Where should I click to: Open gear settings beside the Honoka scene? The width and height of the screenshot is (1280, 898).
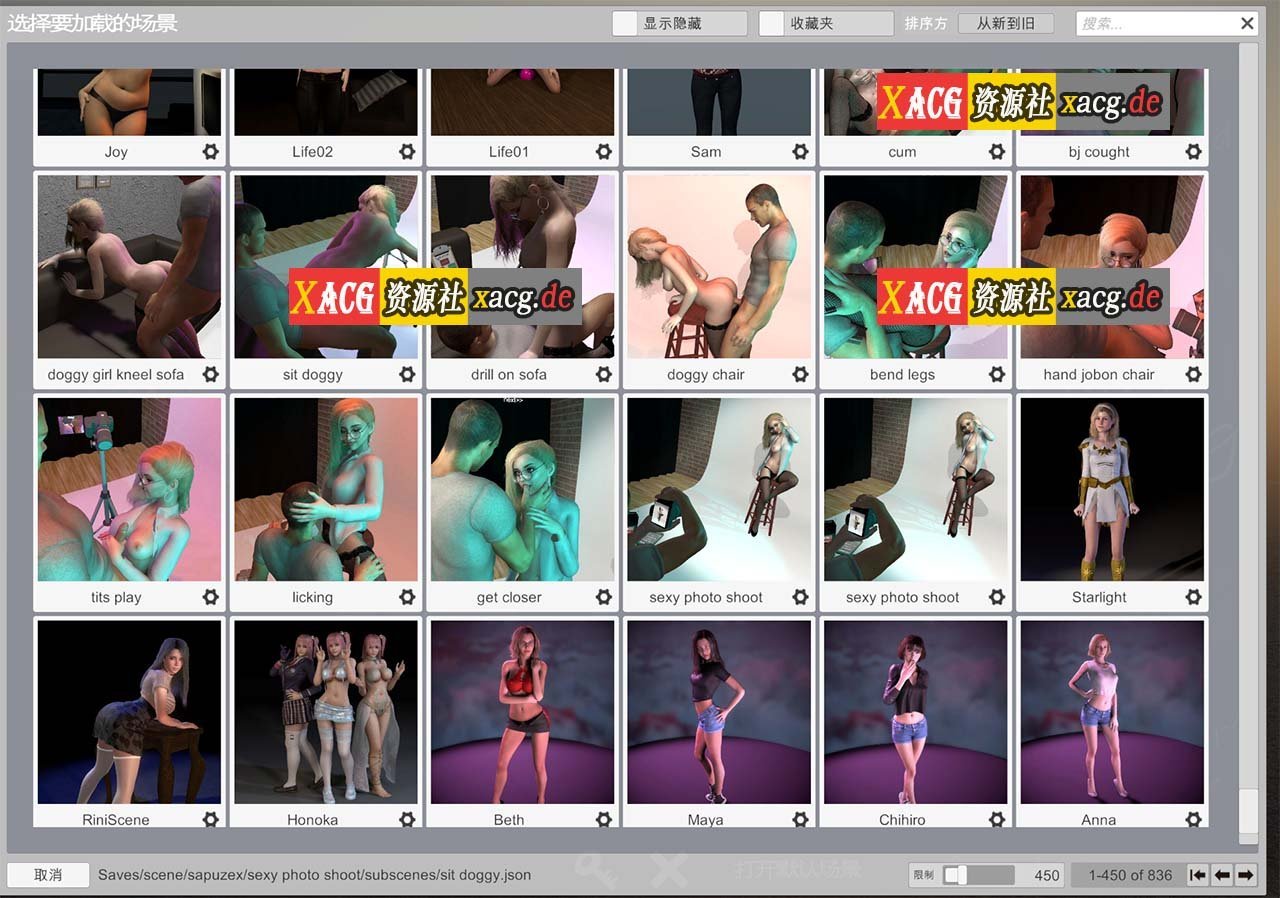[406, 819]
